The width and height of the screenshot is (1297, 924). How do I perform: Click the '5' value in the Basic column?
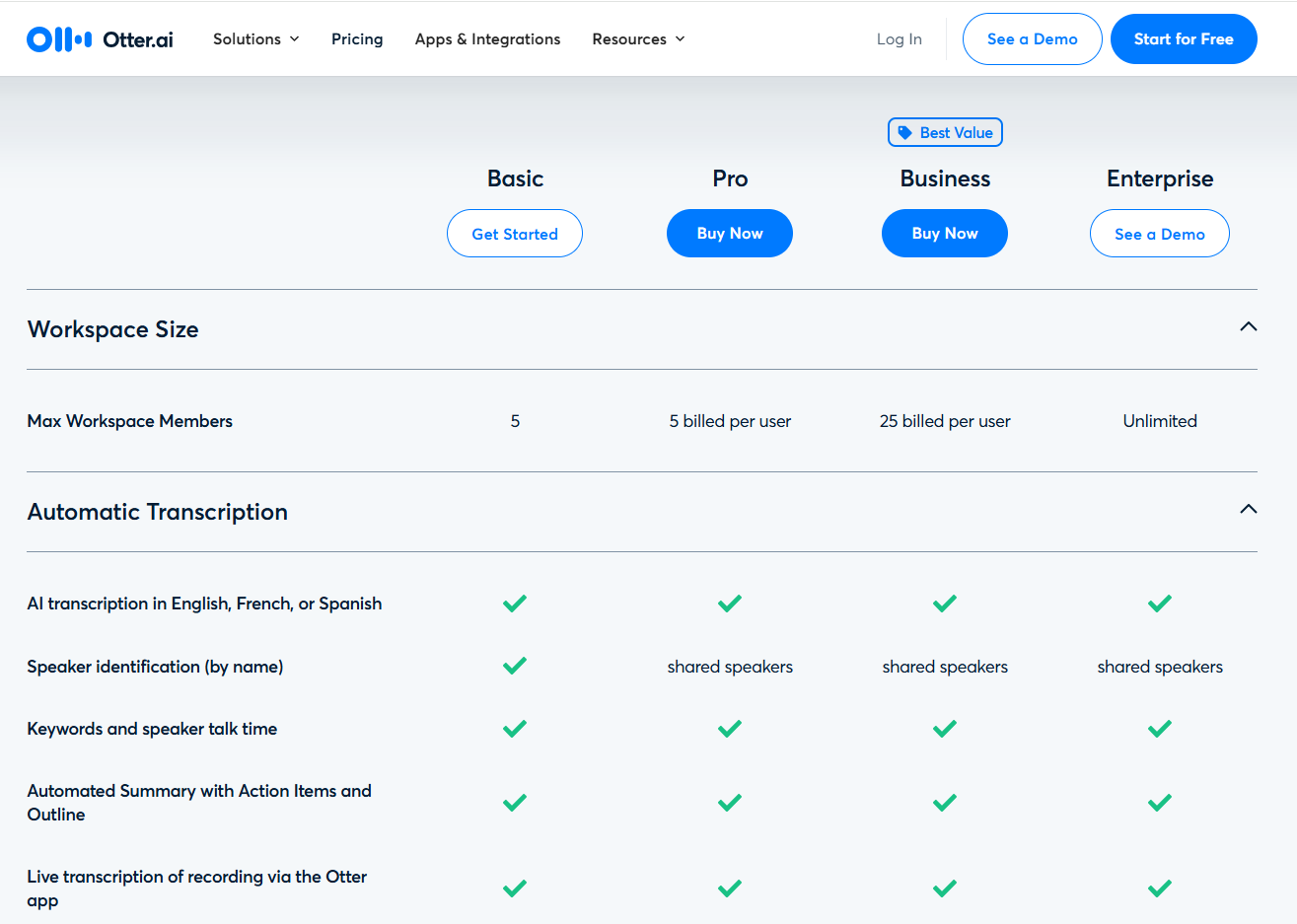[x=515, y=421]
